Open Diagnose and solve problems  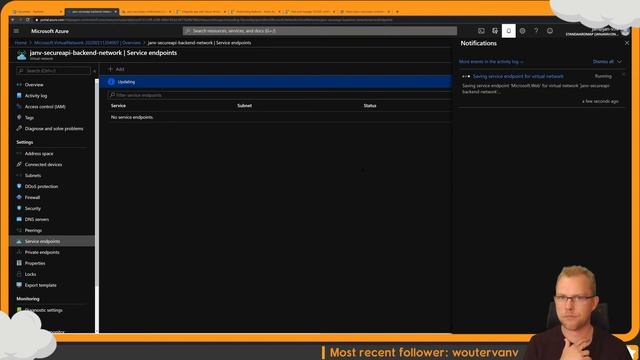coord(54,129)
